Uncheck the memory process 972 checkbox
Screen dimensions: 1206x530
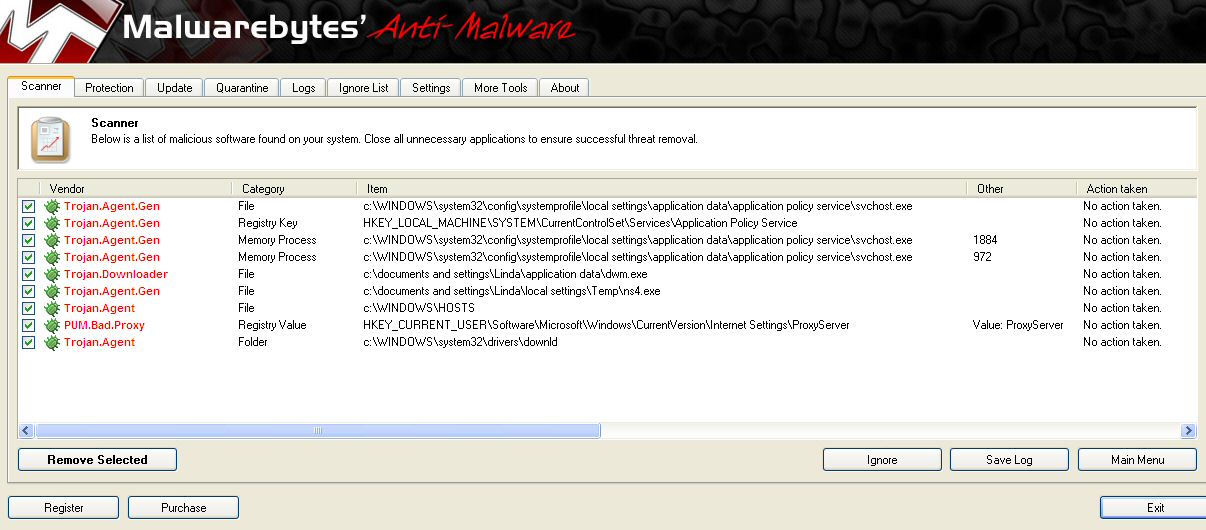(28, 257)
